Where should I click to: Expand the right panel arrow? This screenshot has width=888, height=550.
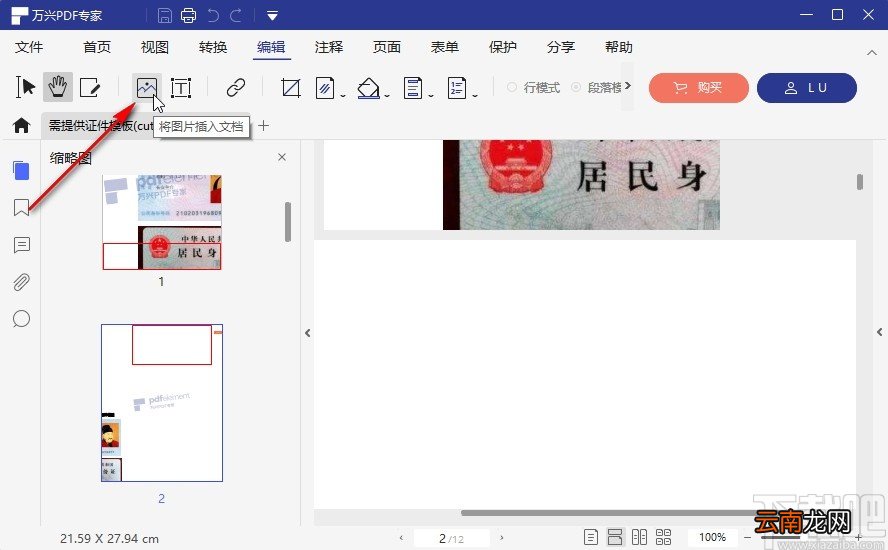[880, 332]
